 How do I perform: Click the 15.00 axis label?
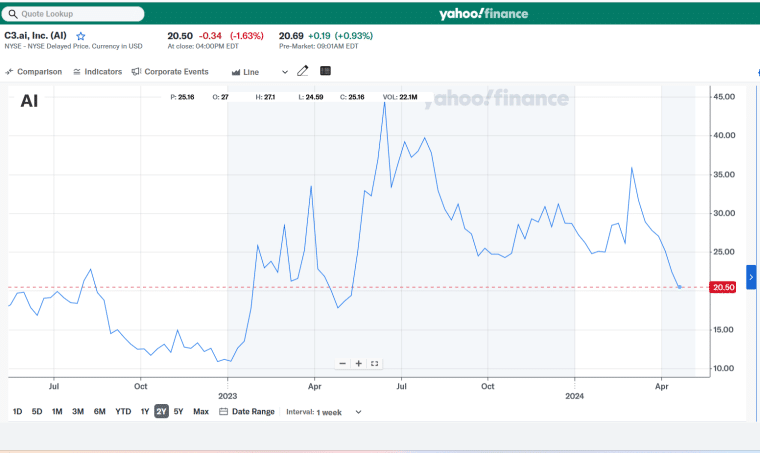tap(724, 329)
